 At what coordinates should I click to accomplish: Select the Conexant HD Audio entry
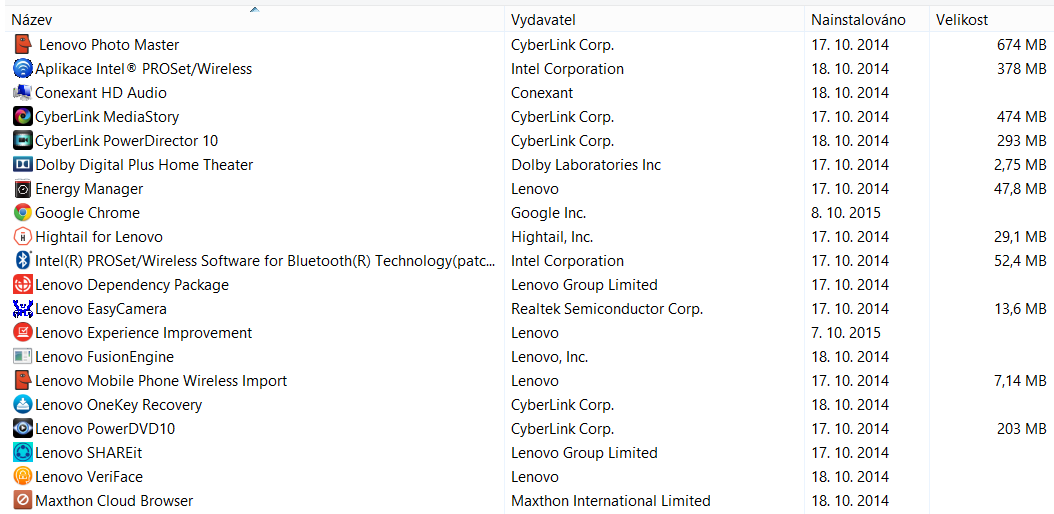(x=101, y=93)
